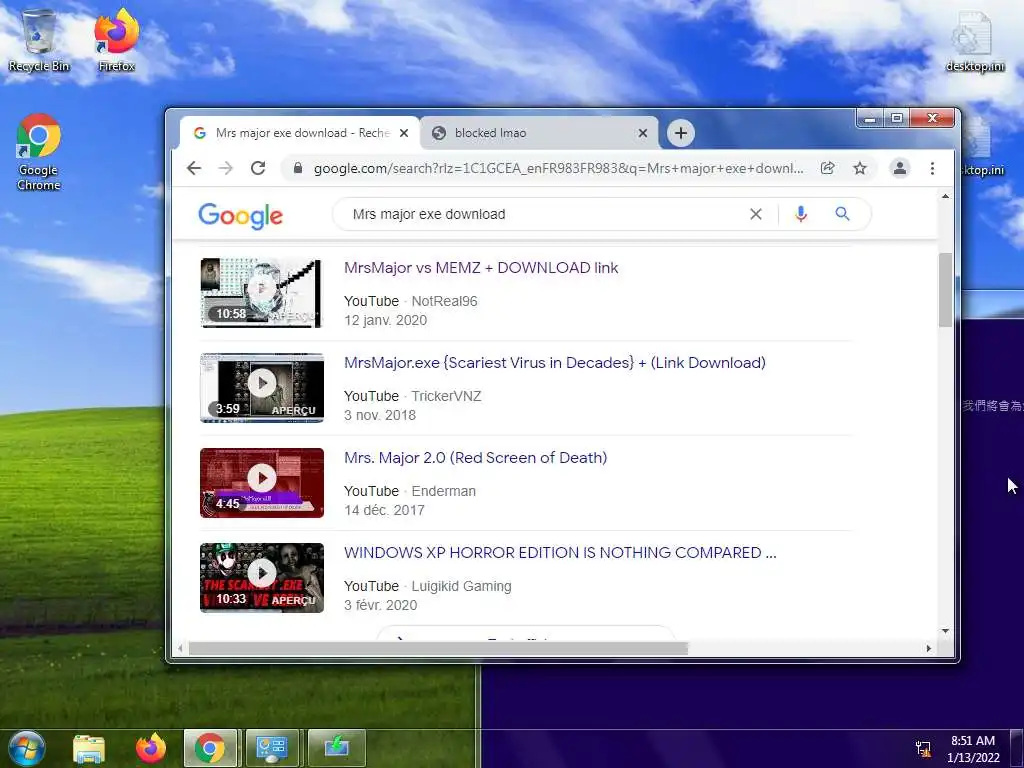The height and width of the screenshot is (768, 1024).
Task: Click the date '3 nov. 2018'
Action: click(x=380, y=415)
